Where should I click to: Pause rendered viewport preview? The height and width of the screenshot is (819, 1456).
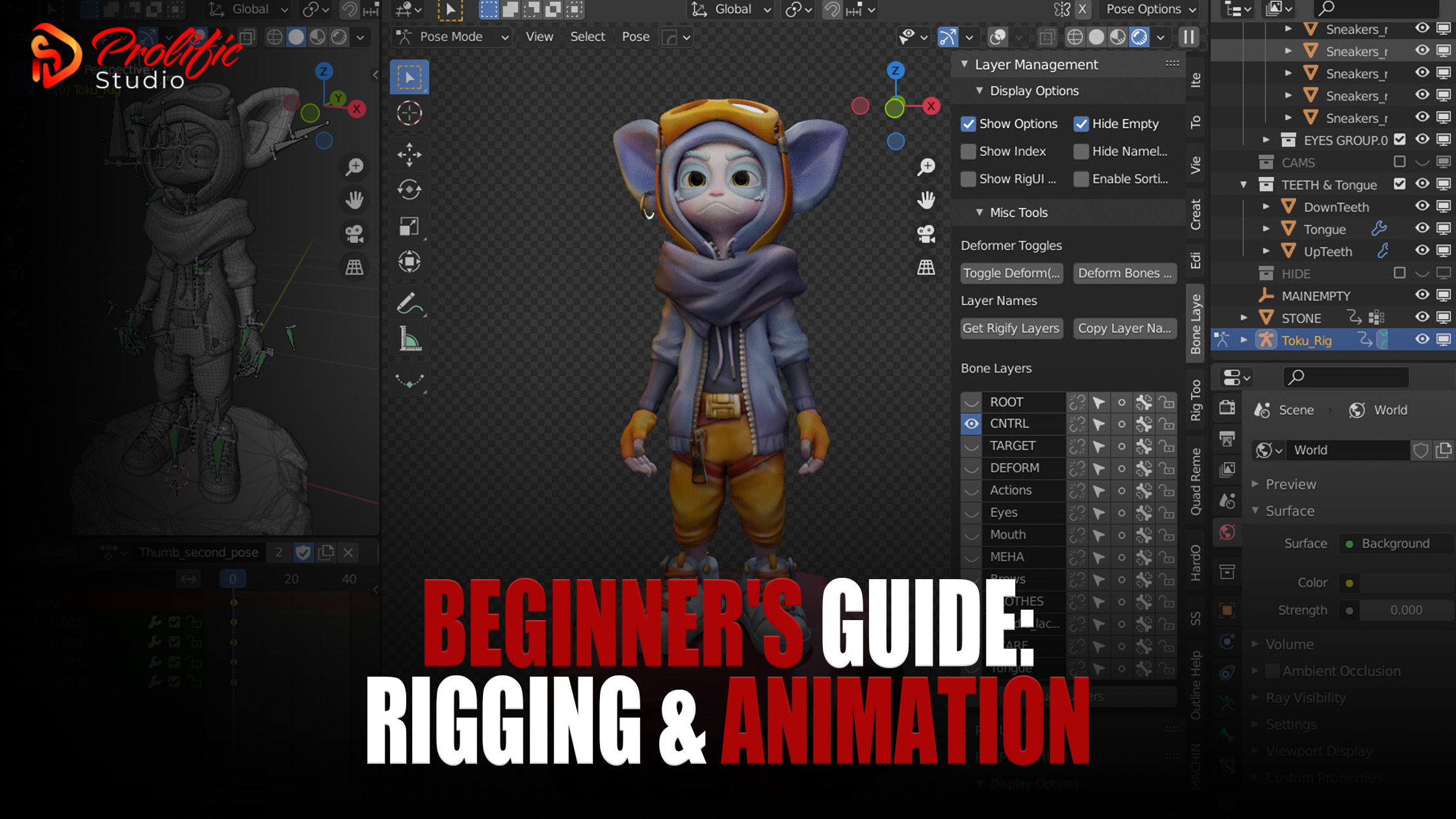point(1189,37)
